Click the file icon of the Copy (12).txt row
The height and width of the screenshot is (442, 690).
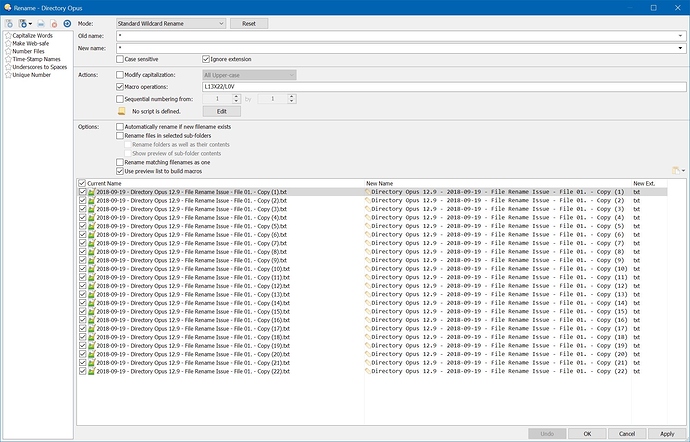(92, 286)
